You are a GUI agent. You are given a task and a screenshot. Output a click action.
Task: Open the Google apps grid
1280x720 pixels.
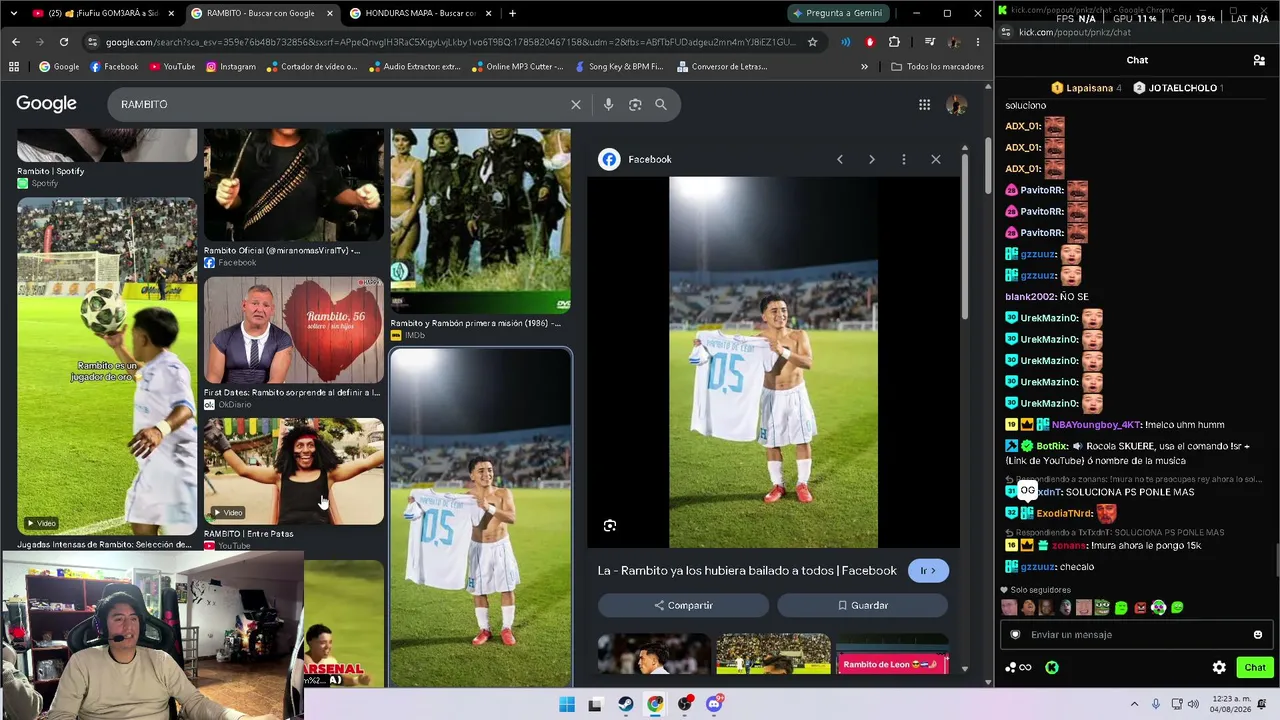924,104
